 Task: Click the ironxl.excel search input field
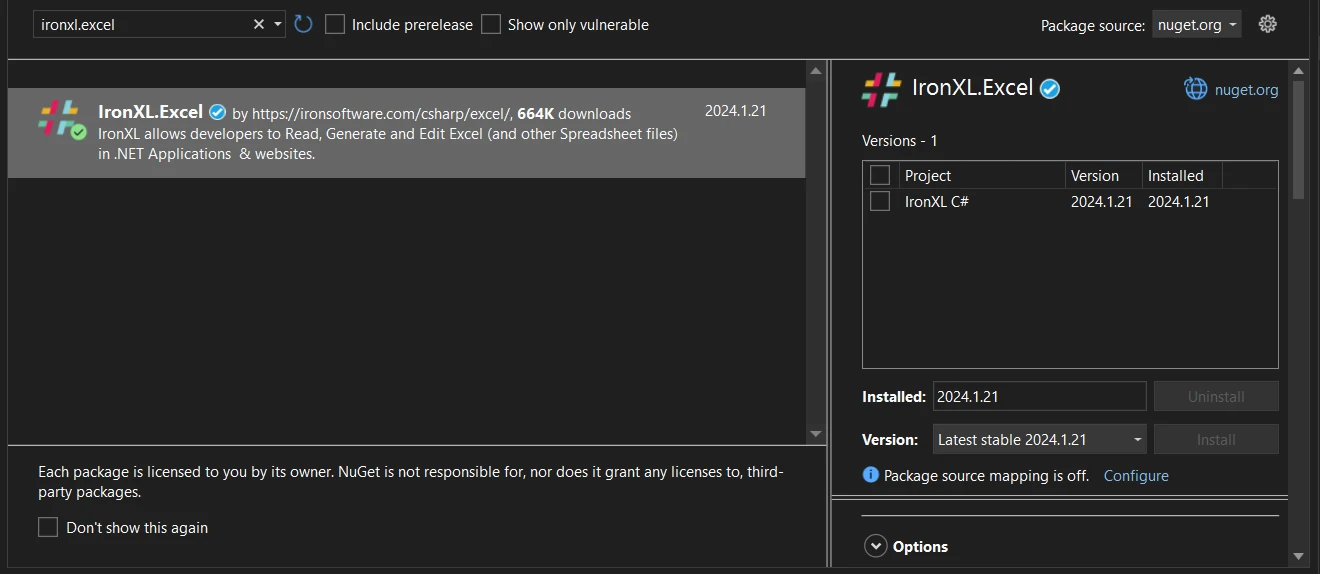140,24
